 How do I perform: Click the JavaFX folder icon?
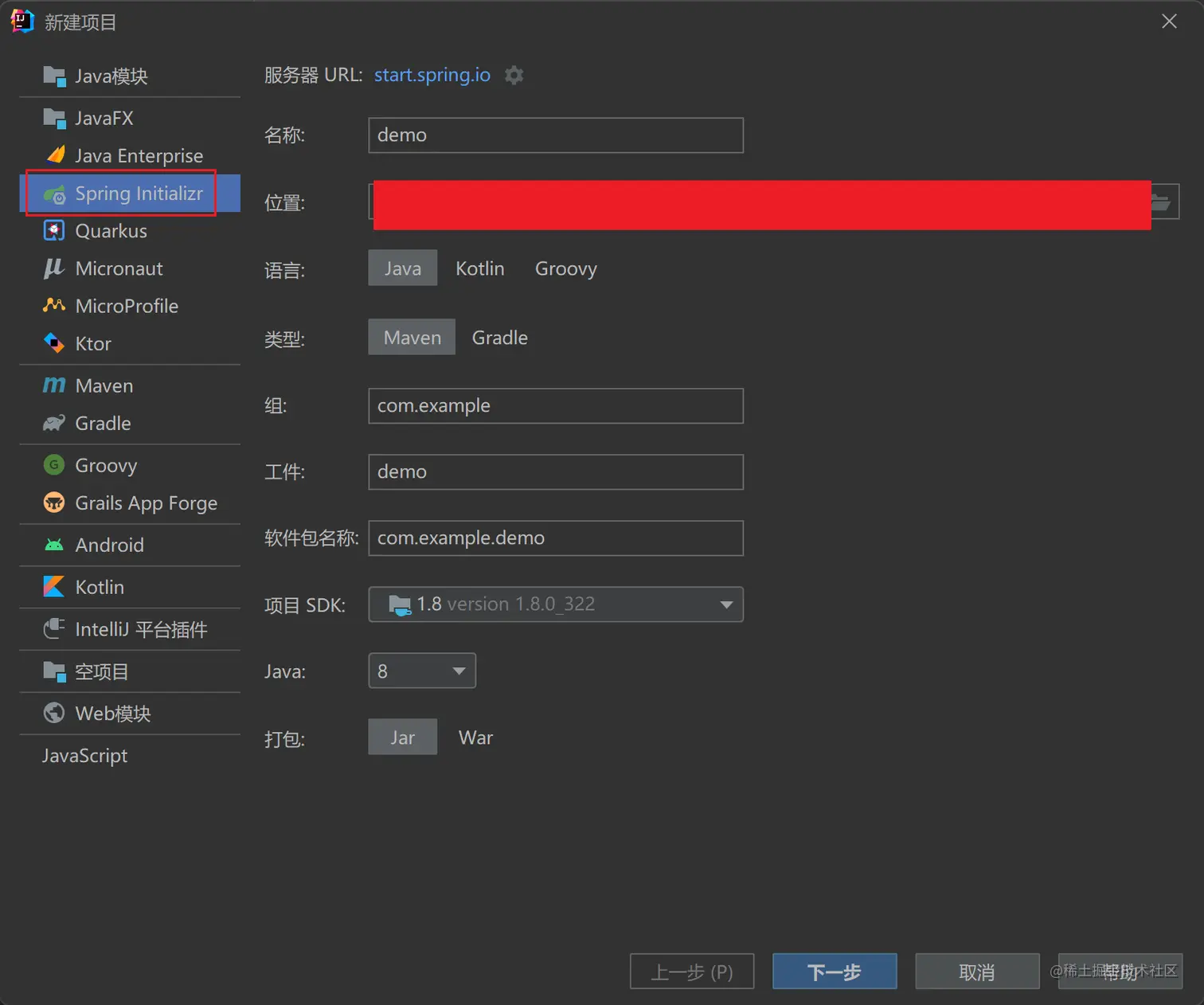[54, 118]
